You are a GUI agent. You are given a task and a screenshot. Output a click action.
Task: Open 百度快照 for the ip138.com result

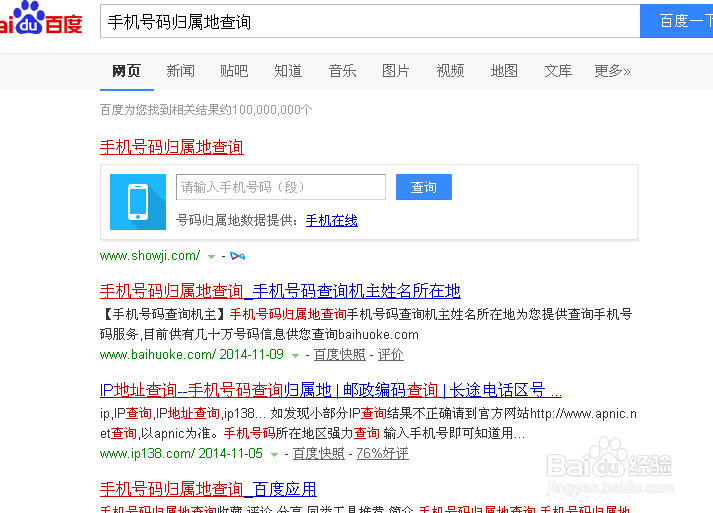pos(319,453)
